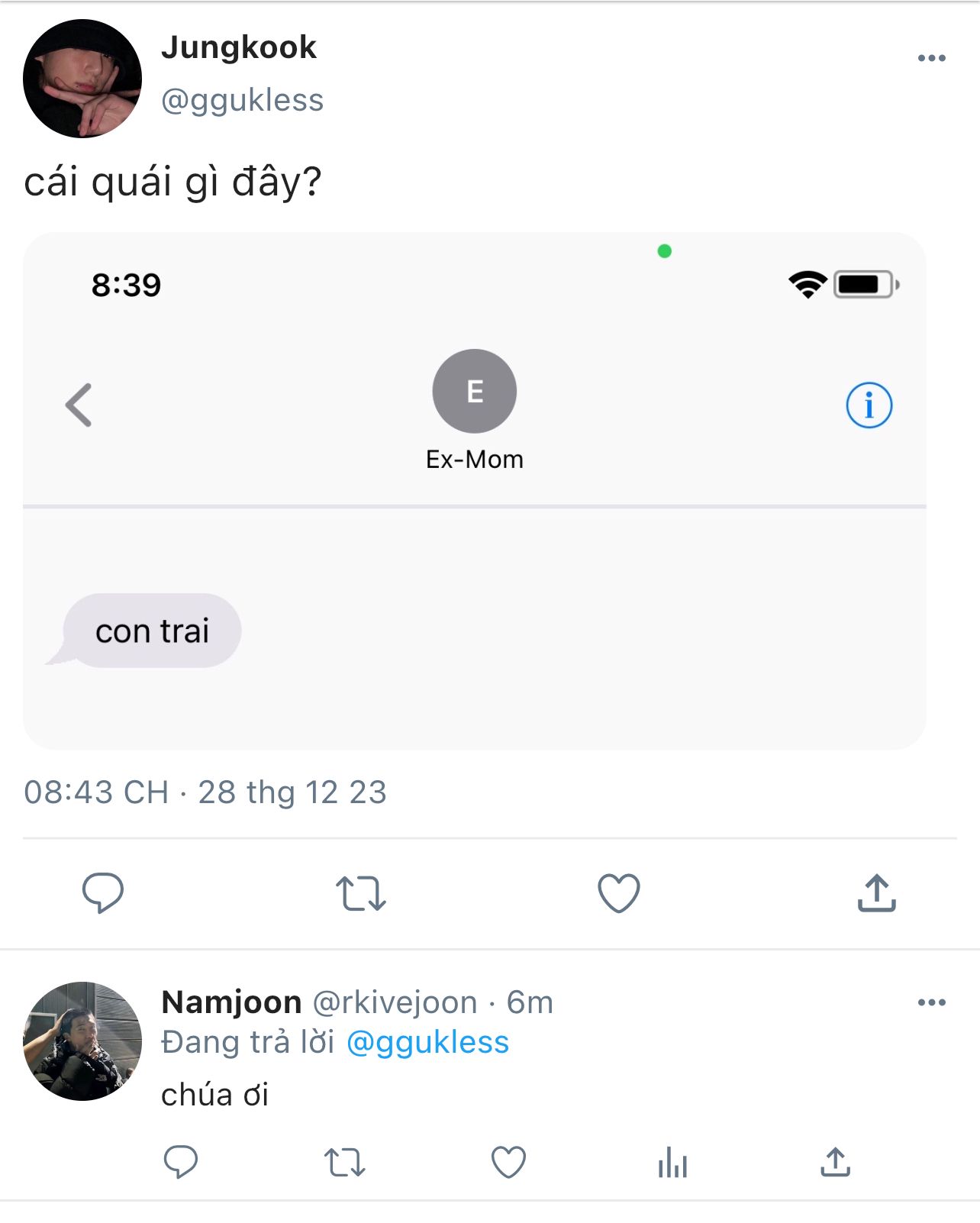View analytics for Namjoon's reply
The height and width of the screenshot is (1223, 980).
click(672, 1163)
